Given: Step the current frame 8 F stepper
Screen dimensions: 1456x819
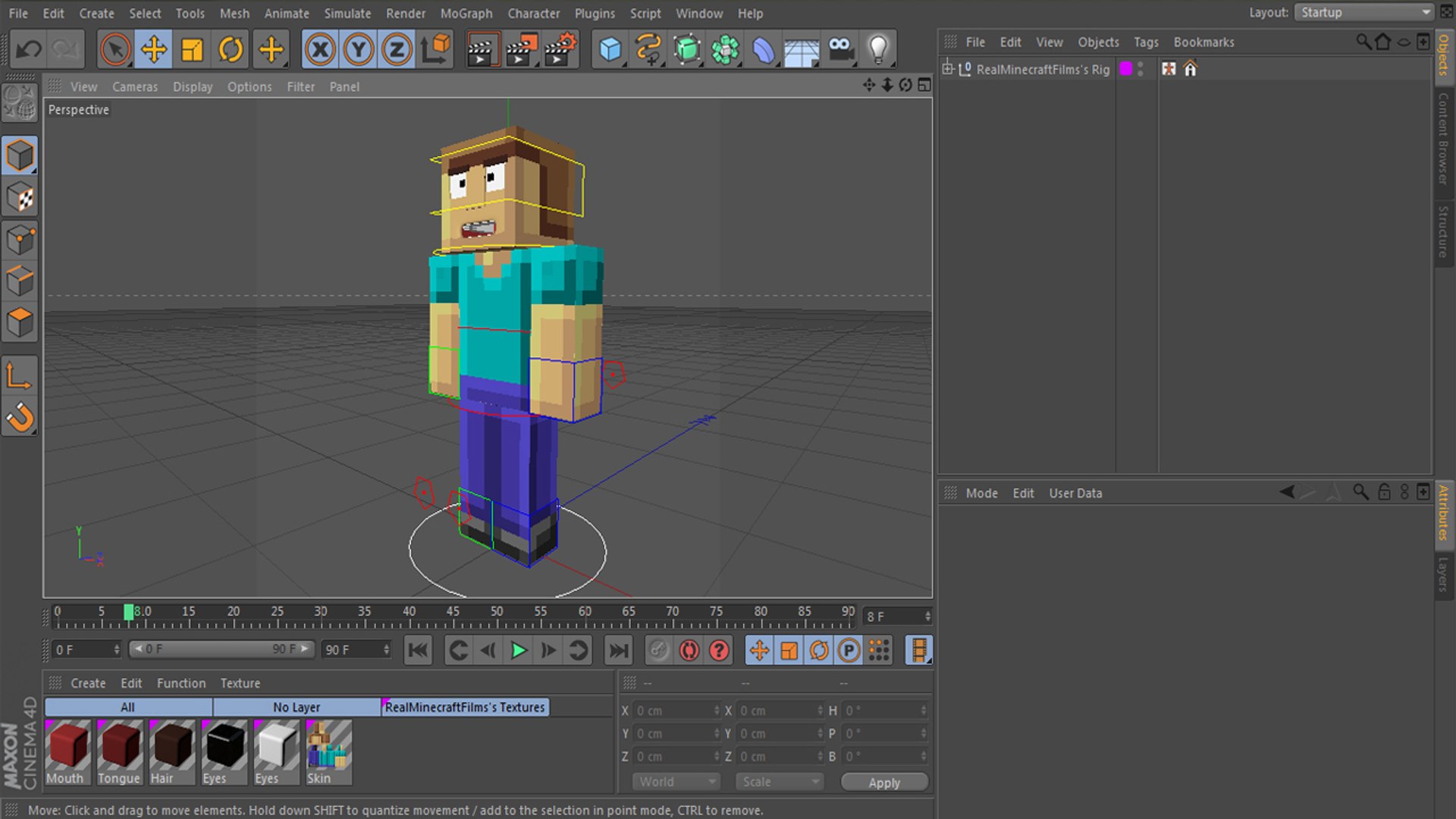Looking at the screenshot, I should [x=927, y=617].
